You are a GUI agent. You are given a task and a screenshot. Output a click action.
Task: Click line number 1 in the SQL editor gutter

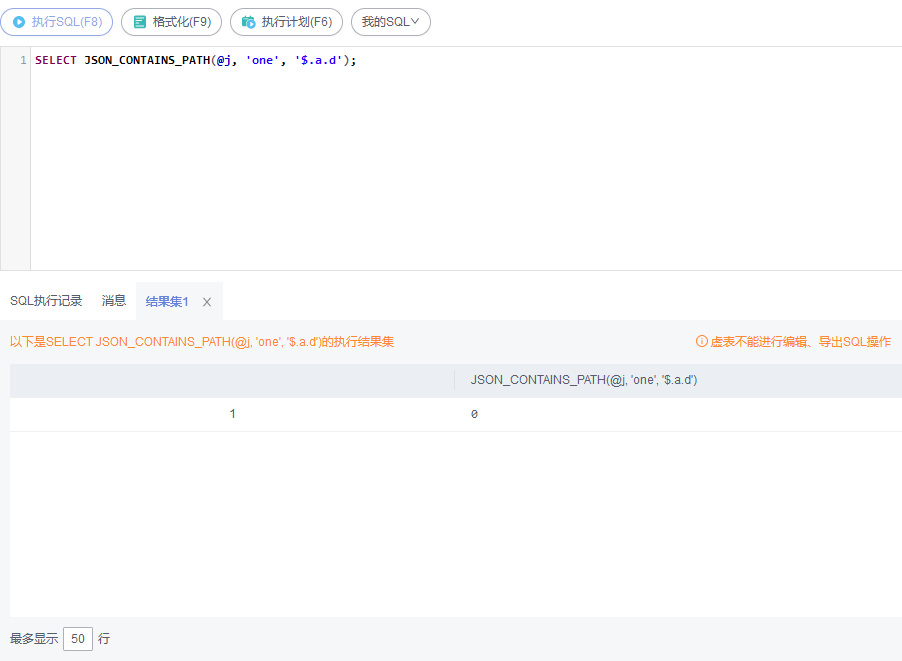(22, 60)
